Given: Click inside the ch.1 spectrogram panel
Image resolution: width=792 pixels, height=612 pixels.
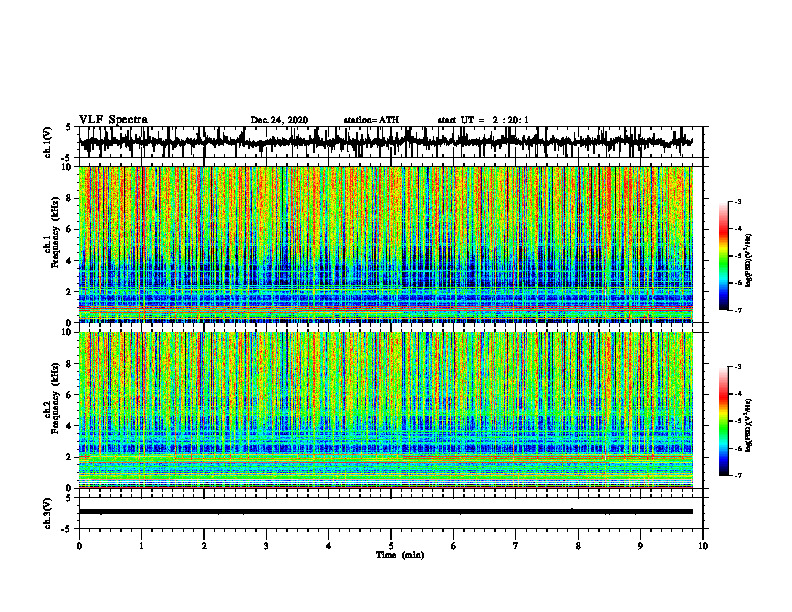Looking at the screenshot, I should 385,244.
